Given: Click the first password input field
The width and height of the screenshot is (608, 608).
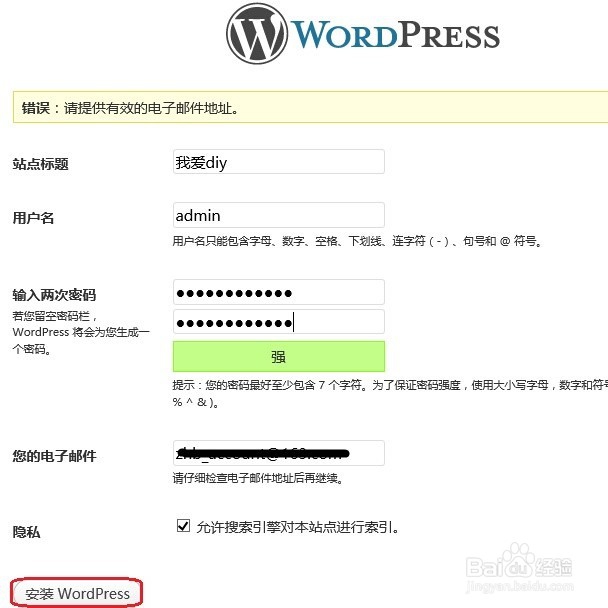Looking at the screenshot, I should (279, 292).
